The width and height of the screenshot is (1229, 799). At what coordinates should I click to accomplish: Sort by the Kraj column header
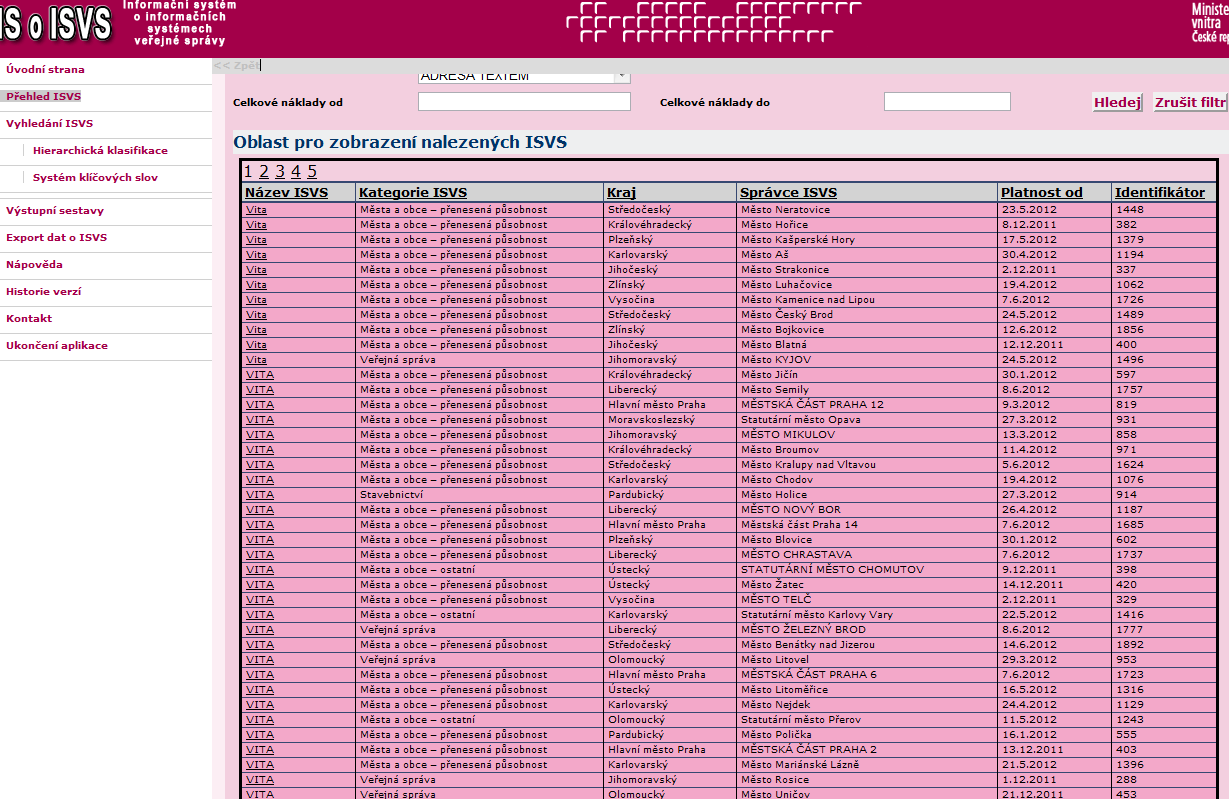pos(621,193)
